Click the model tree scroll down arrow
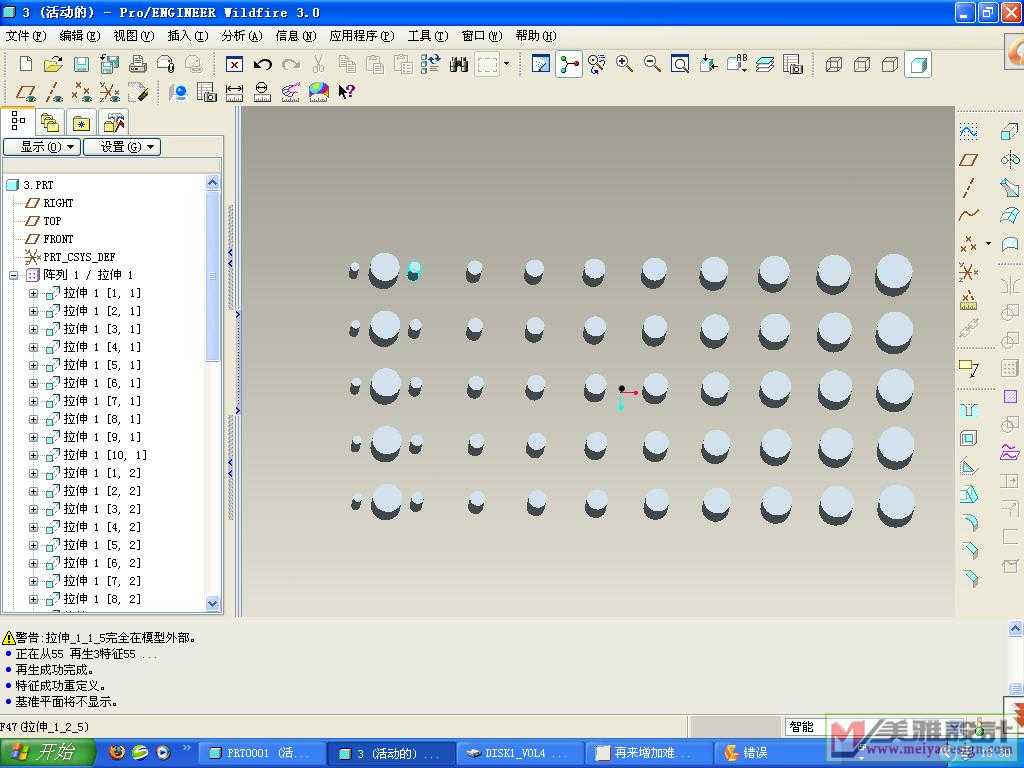The width and height of the screenshot is (1024, 768). 212,603
